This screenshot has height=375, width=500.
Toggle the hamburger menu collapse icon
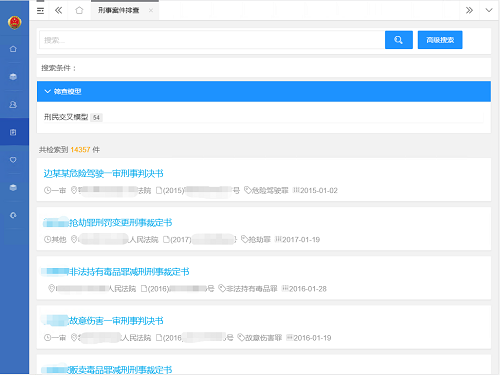coord(40,11)
